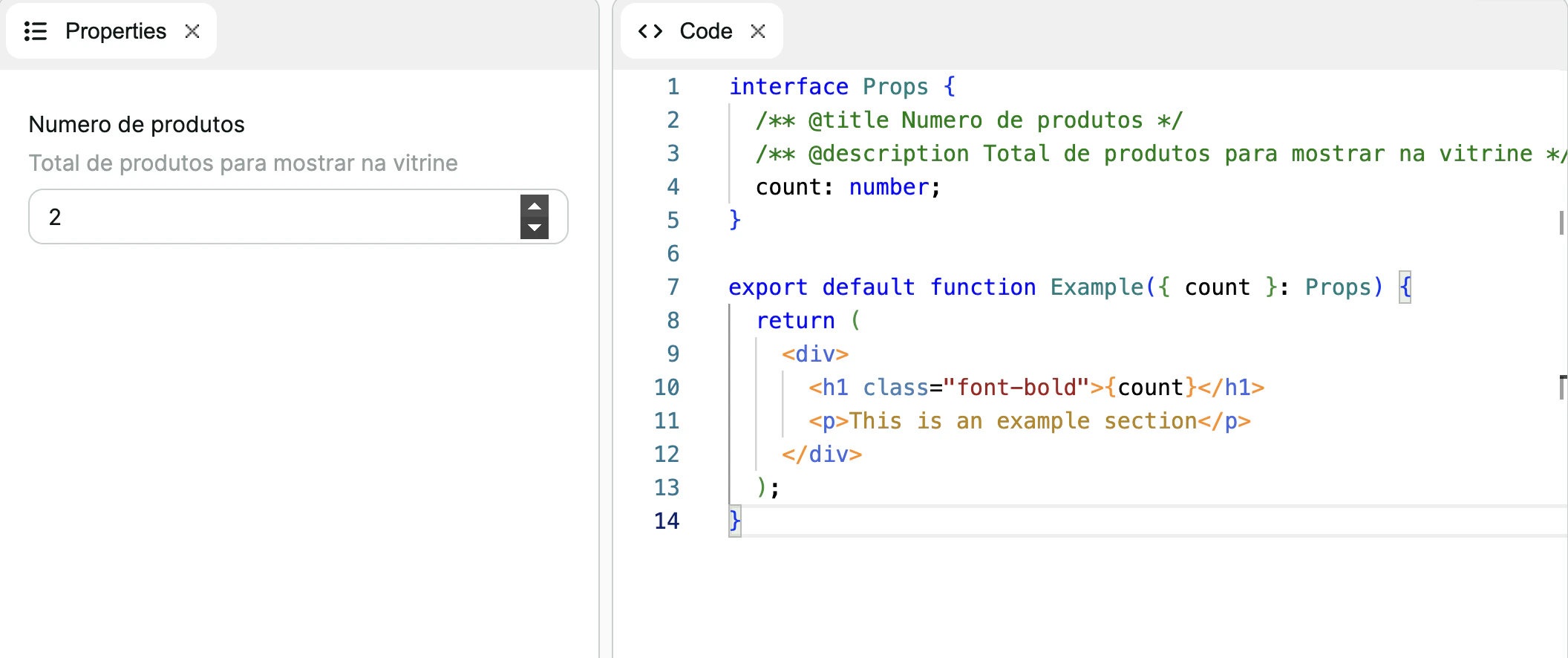The width and height of the screenshot is (1568, 658).
Task: Focus the Numero de produtos number field
Action: (298, 216)
